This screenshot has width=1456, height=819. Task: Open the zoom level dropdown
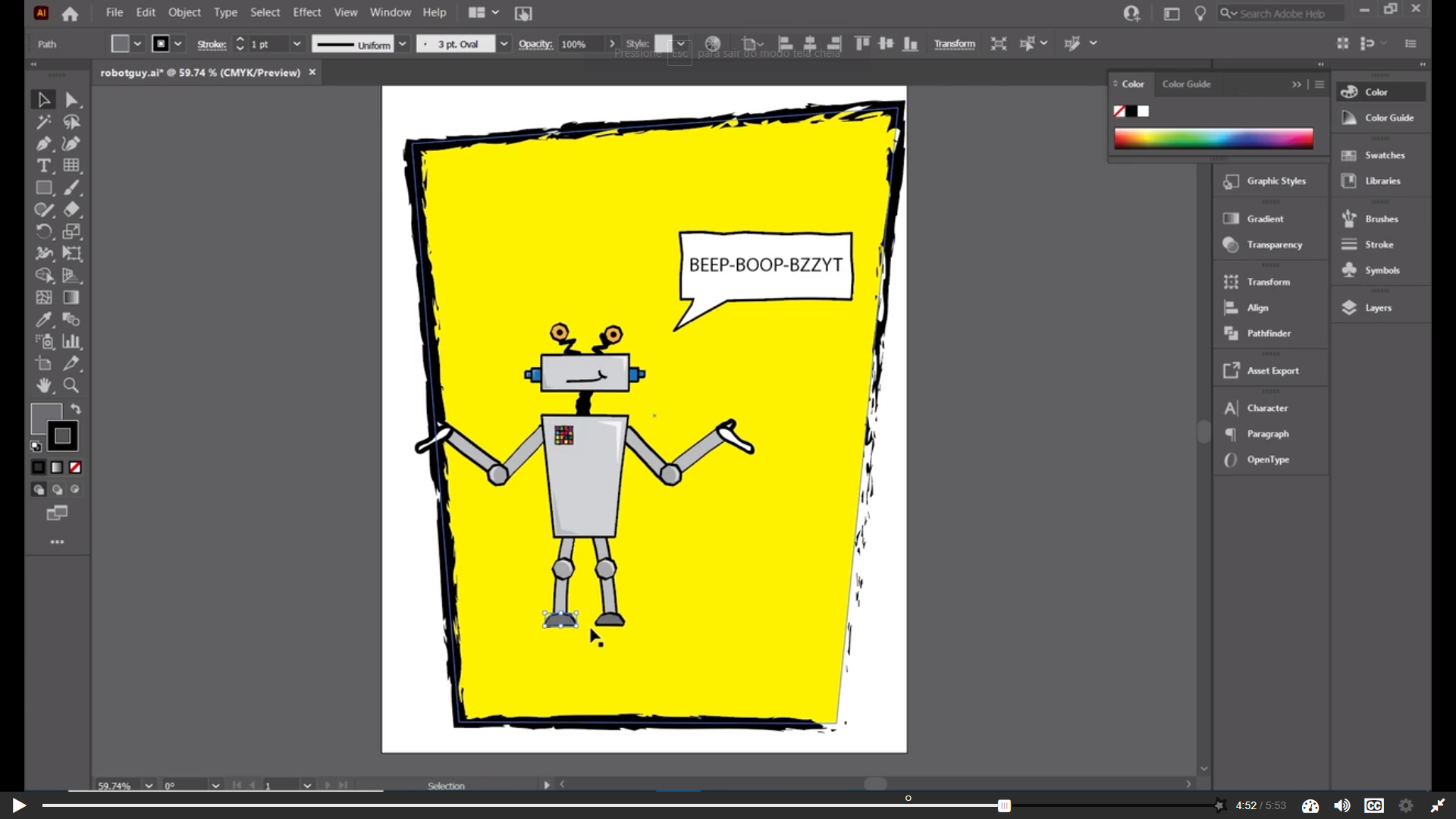click(149, 786)
